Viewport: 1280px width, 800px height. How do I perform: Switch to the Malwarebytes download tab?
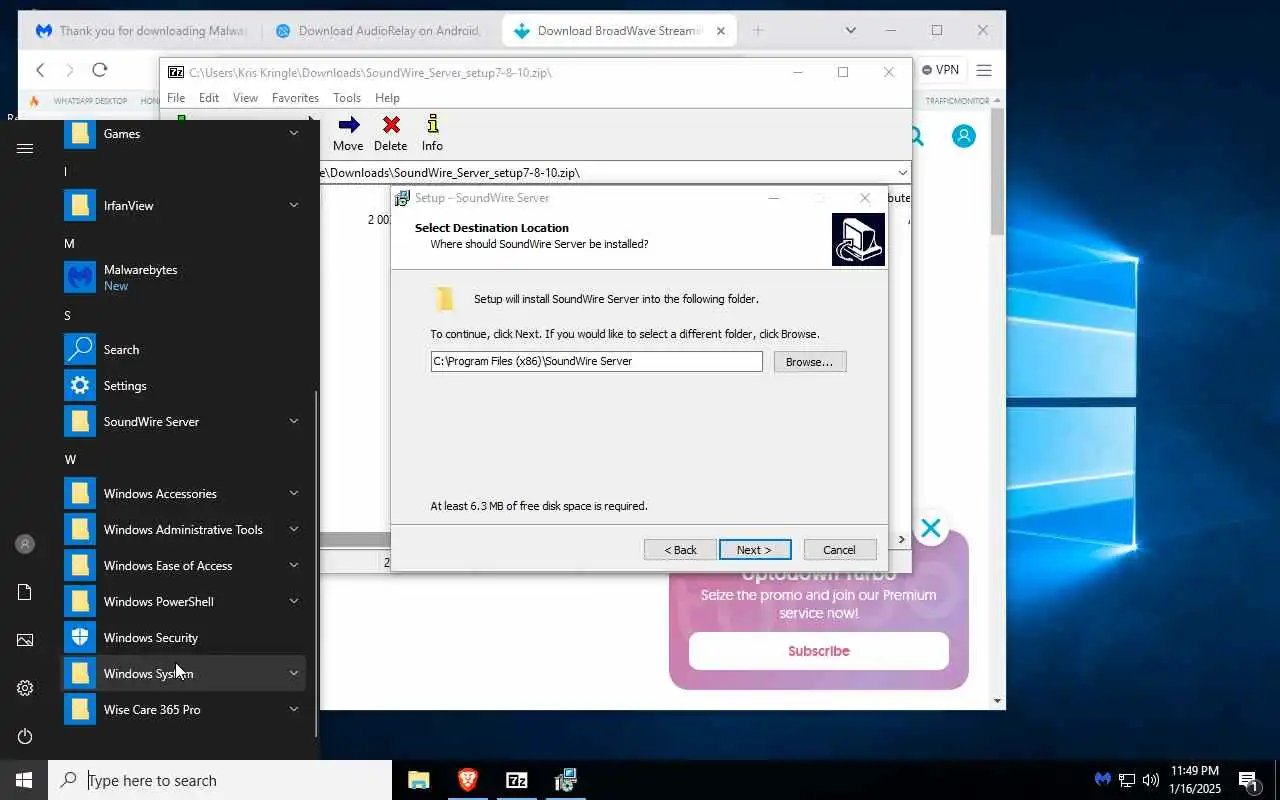[140, 31]
